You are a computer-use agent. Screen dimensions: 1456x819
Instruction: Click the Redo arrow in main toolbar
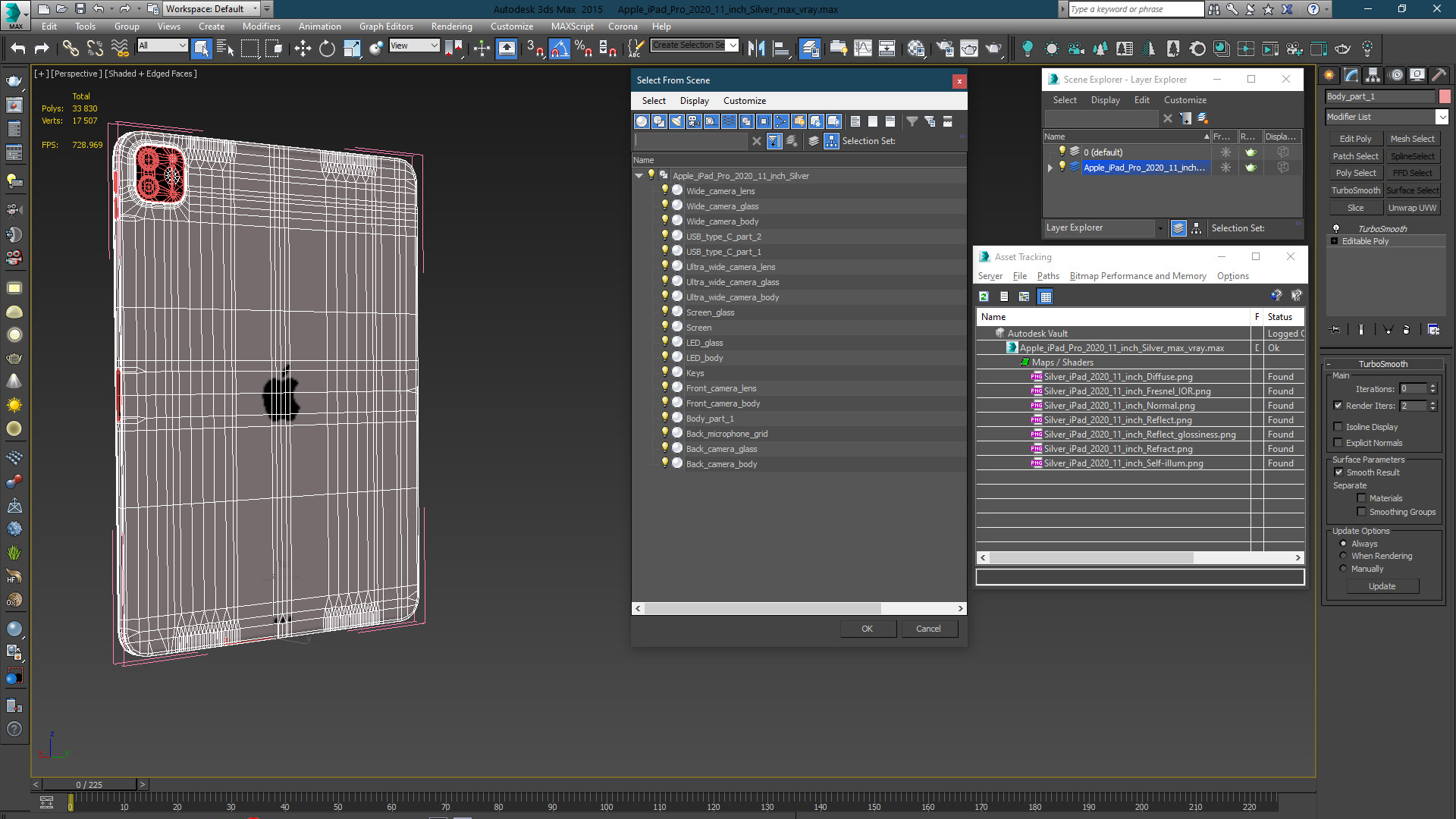click(x=42, y=49)
